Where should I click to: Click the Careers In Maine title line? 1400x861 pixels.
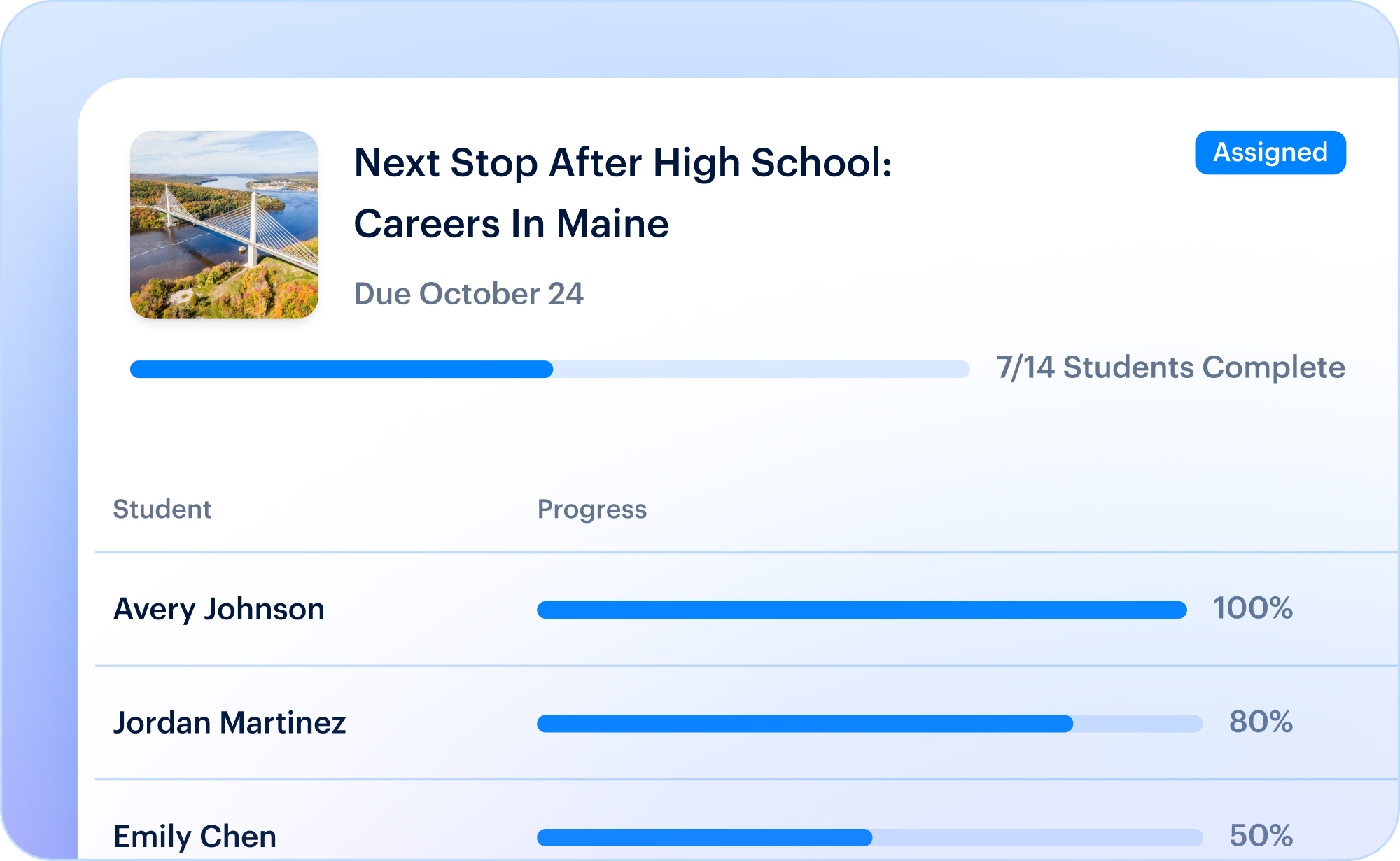(512, 224)
